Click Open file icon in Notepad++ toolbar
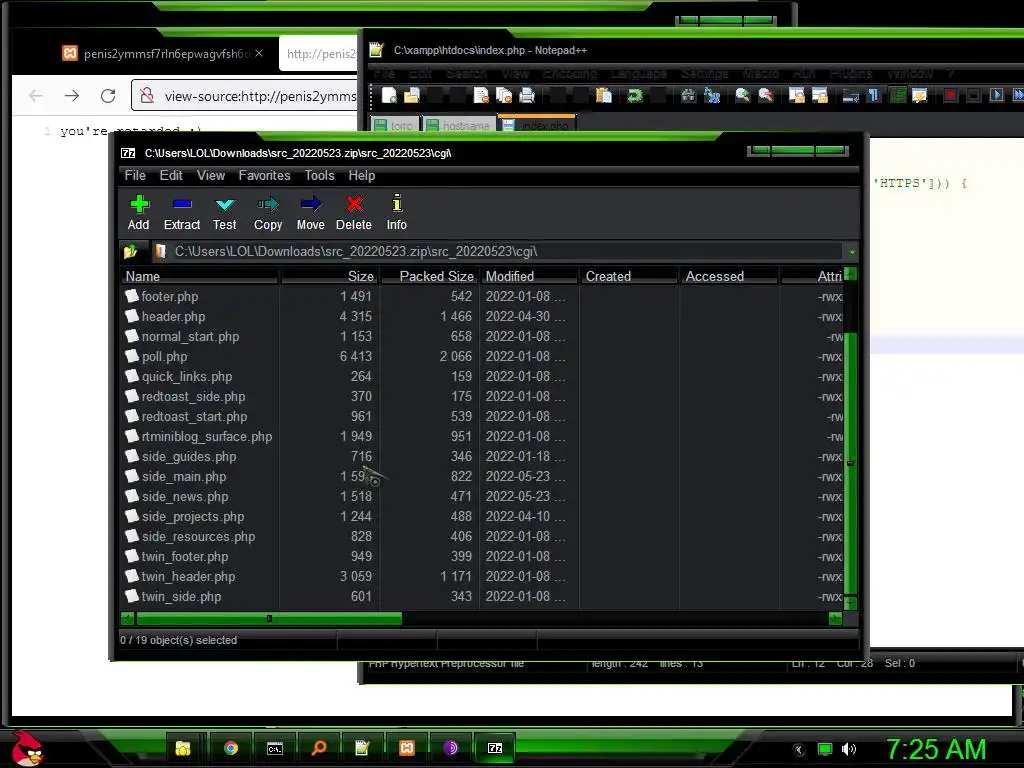Viewport: 1024px width, 768px height. (411, 95)
